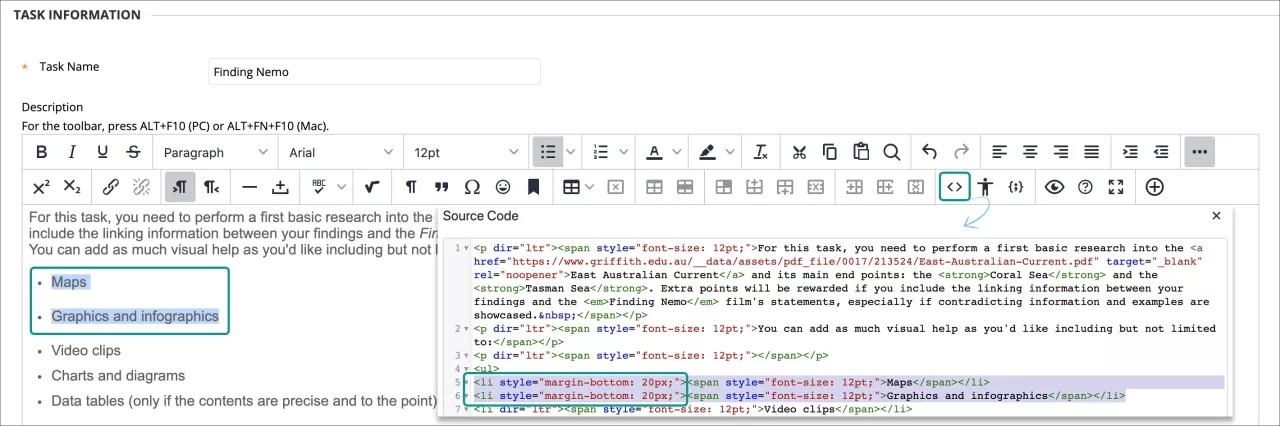Open the spellcheck options arrow
Viewport: 1280px width, 426px height.
pyautogui.click(x=342, y=187)
